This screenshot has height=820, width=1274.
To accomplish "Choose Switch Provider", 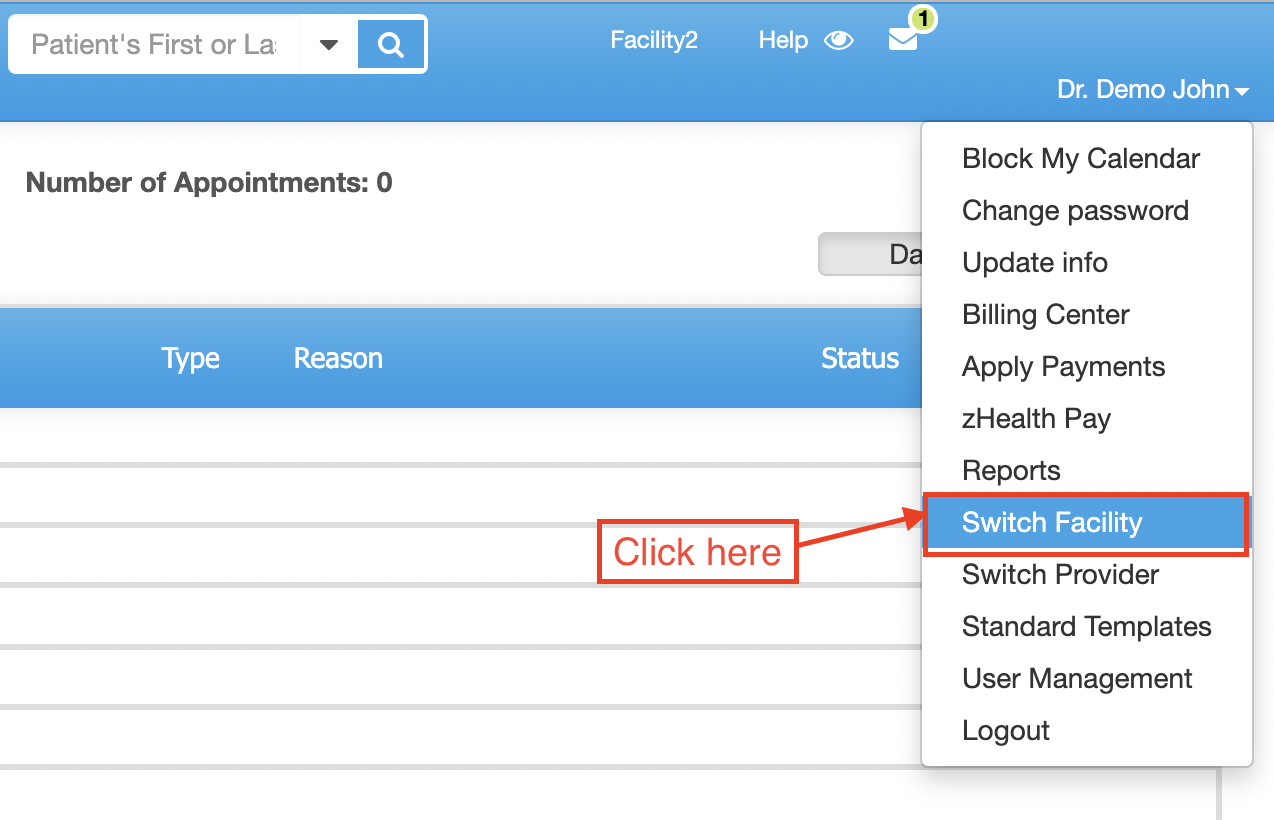I will pos(1059,574).
